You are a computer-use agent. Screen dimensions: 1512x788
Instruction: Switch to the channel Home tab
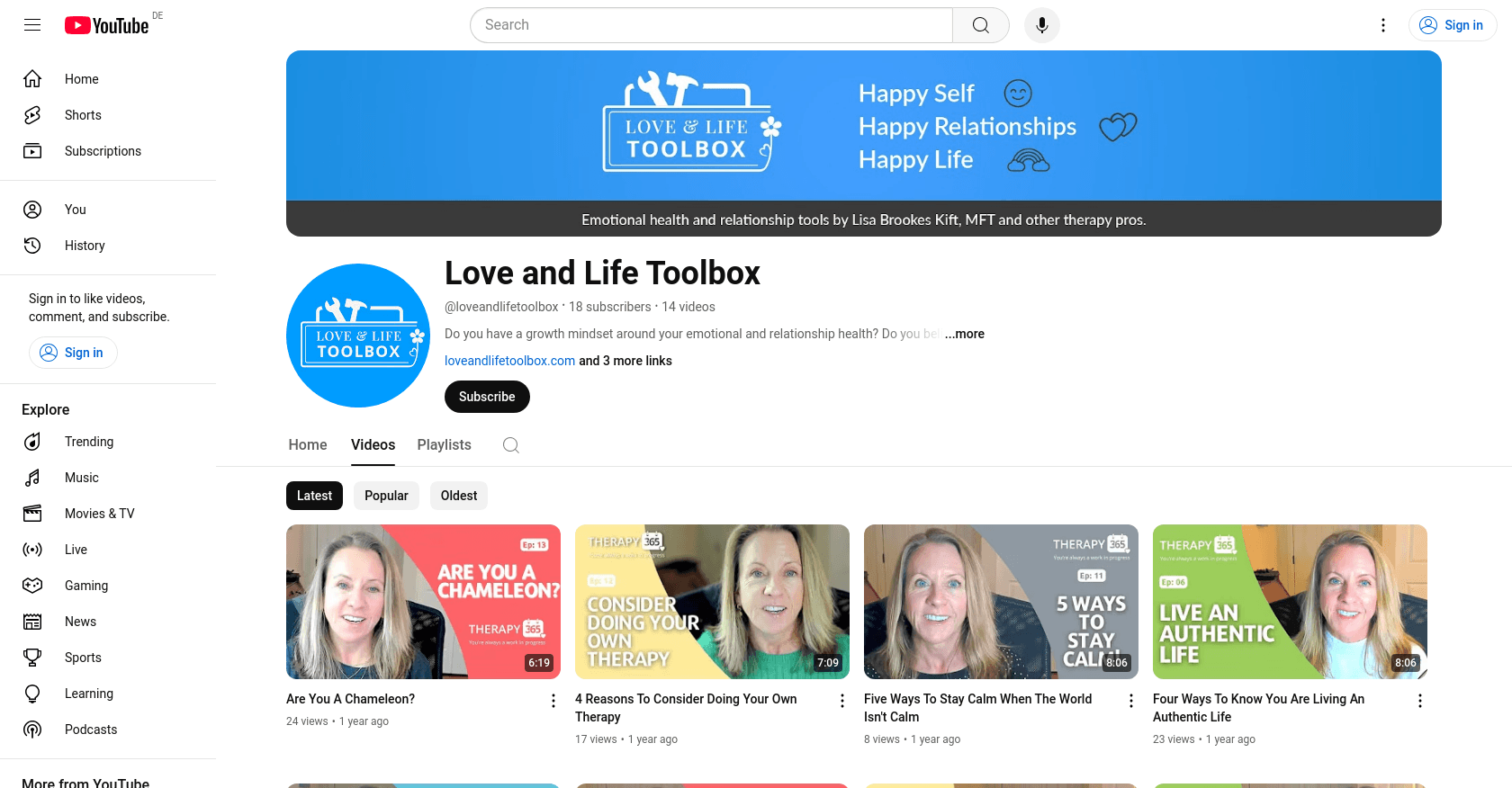click(x=308, y=445)
